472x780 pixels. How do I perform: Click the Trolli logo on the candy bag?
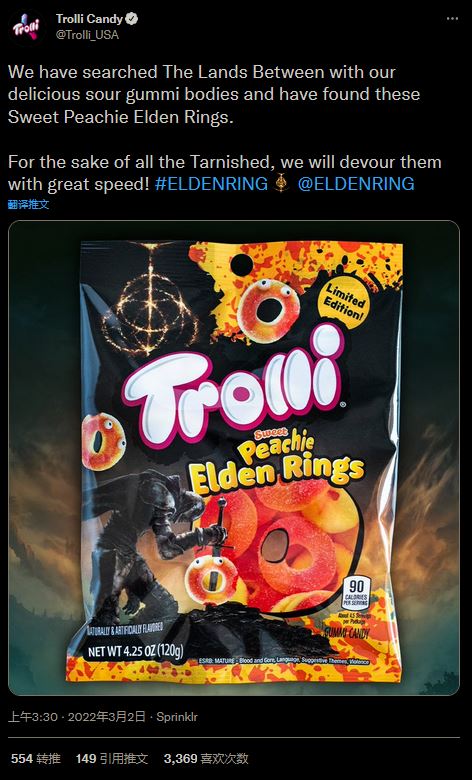[233, 384]
